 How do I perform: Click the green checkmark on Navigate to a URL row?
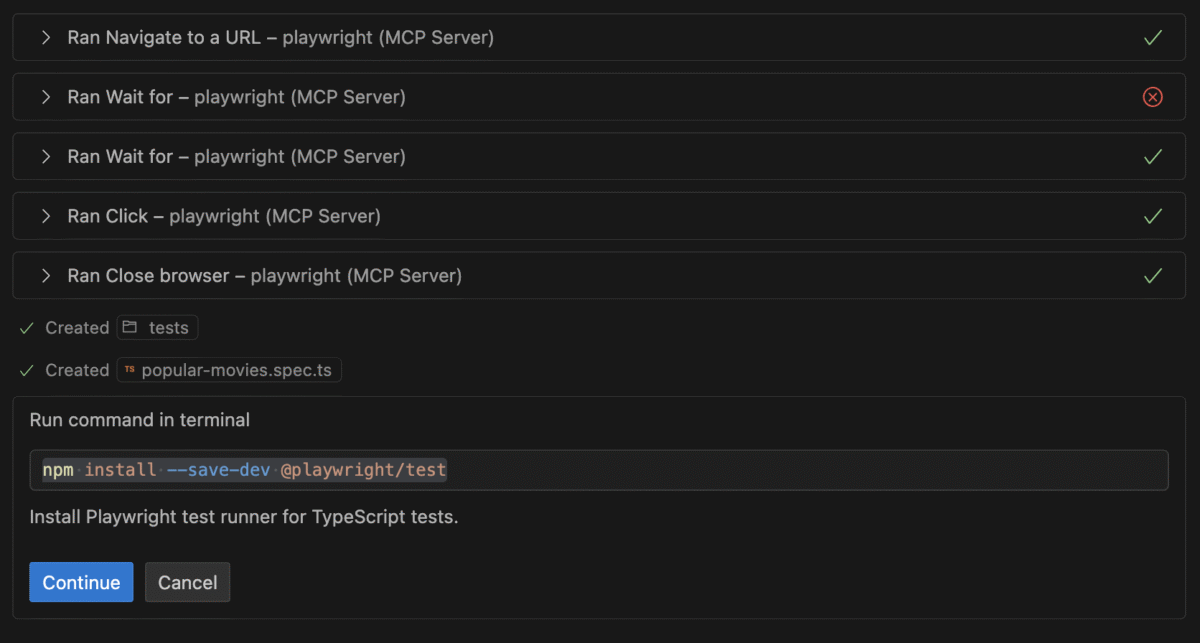[x=1153, y=38]
